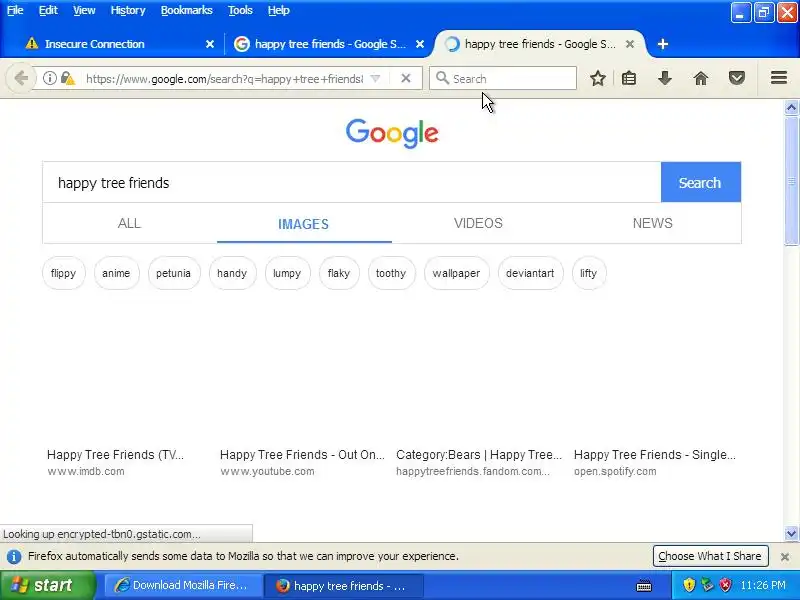Select the VIDEOS results tab
This screenshot has height=600, width=800.
(478, 223)
